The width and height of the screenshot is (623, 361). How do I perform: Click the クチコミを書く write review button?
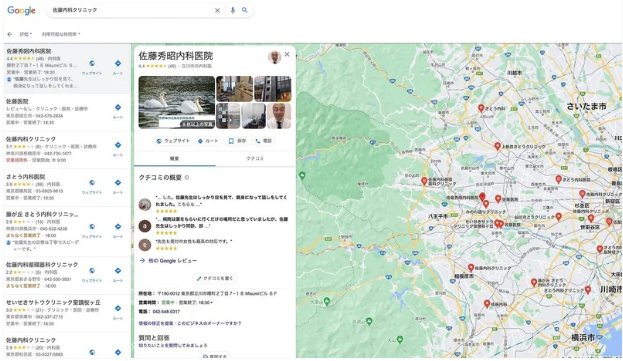215,278
